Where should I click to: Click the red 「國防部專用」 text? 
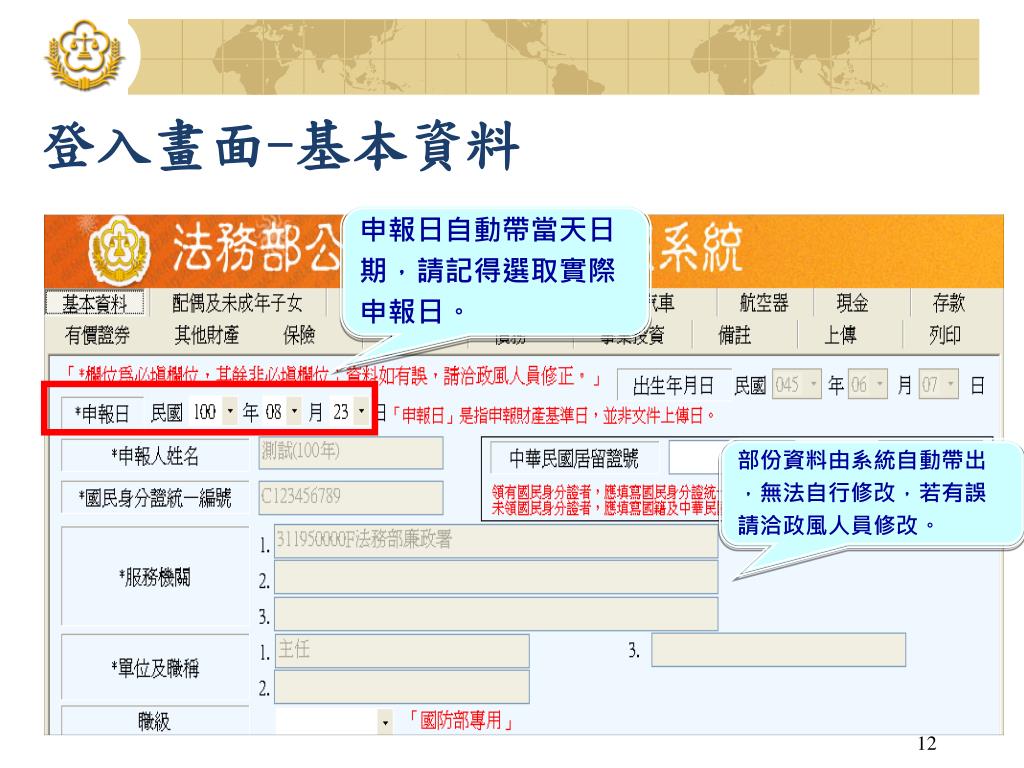(x=460, y=720)
